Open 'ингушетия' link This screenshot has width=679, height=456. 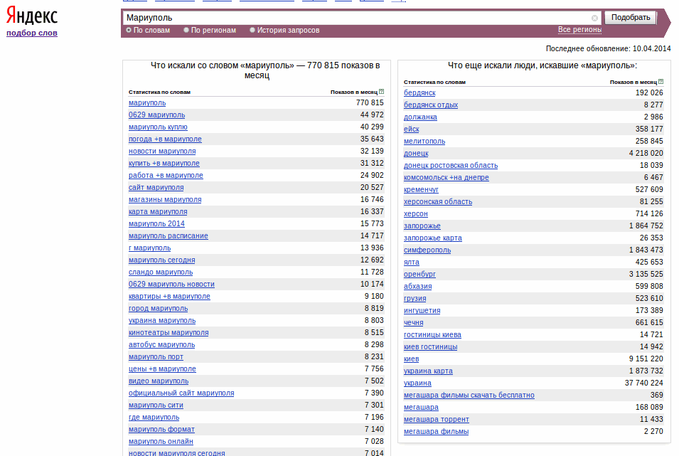(422, 311)
